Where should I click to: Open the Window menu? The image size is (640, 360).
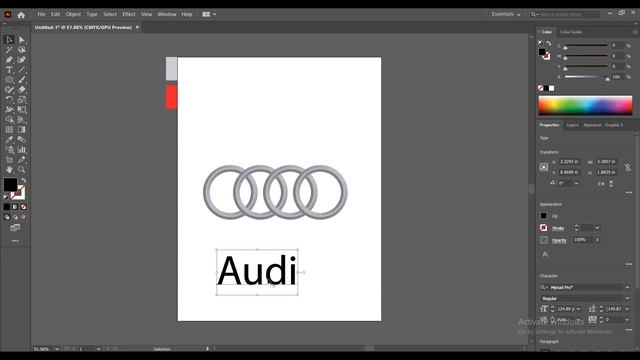[167, 14]
